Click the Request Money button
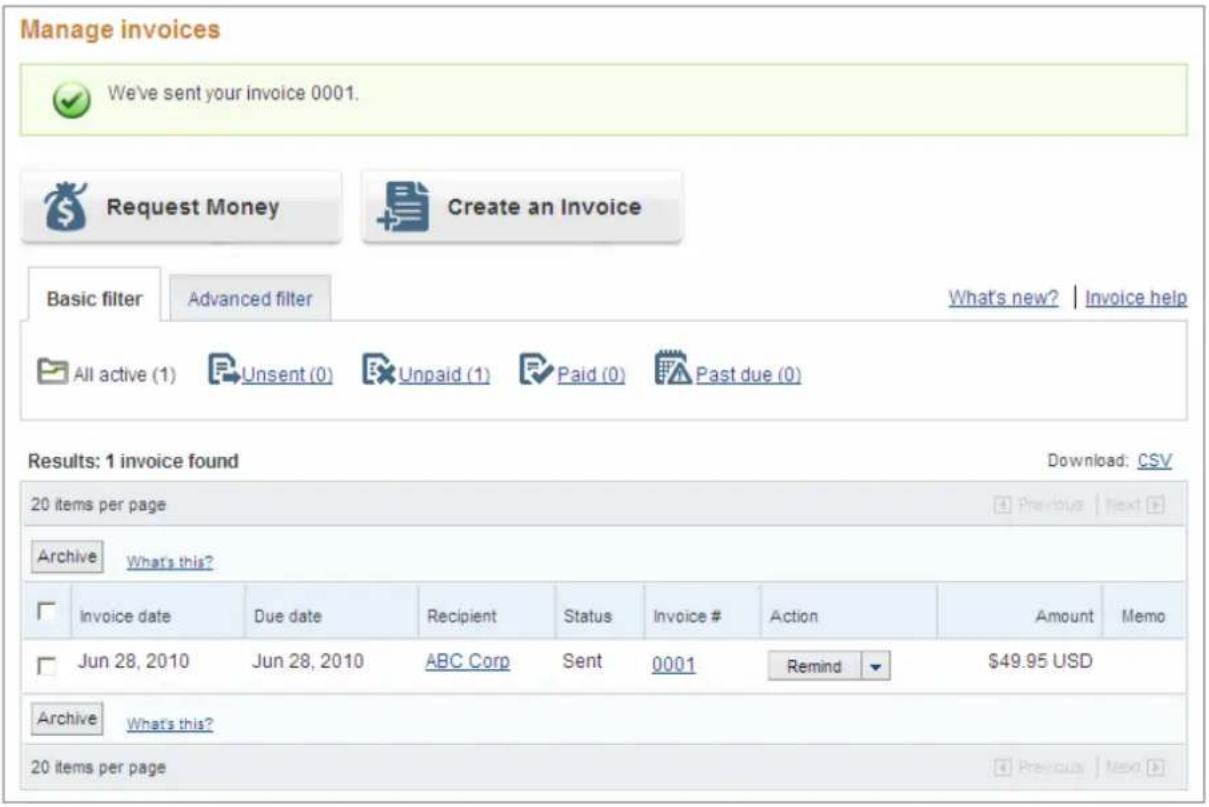1209x807 pixels. (x=182, y=207)
